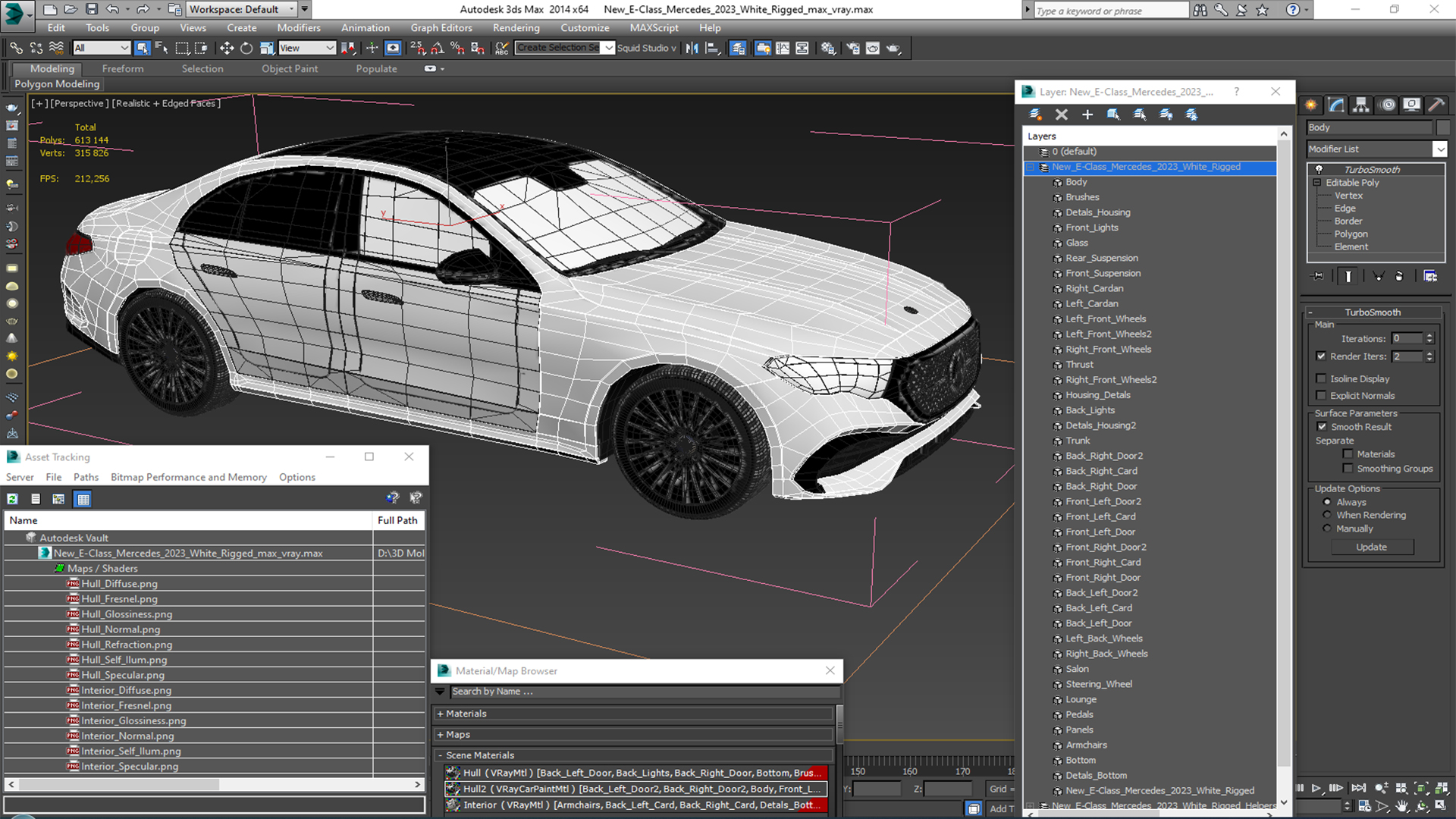Click the Align tool icon in main toolbar
1456x819 pixels.
(x=712, y=48)
